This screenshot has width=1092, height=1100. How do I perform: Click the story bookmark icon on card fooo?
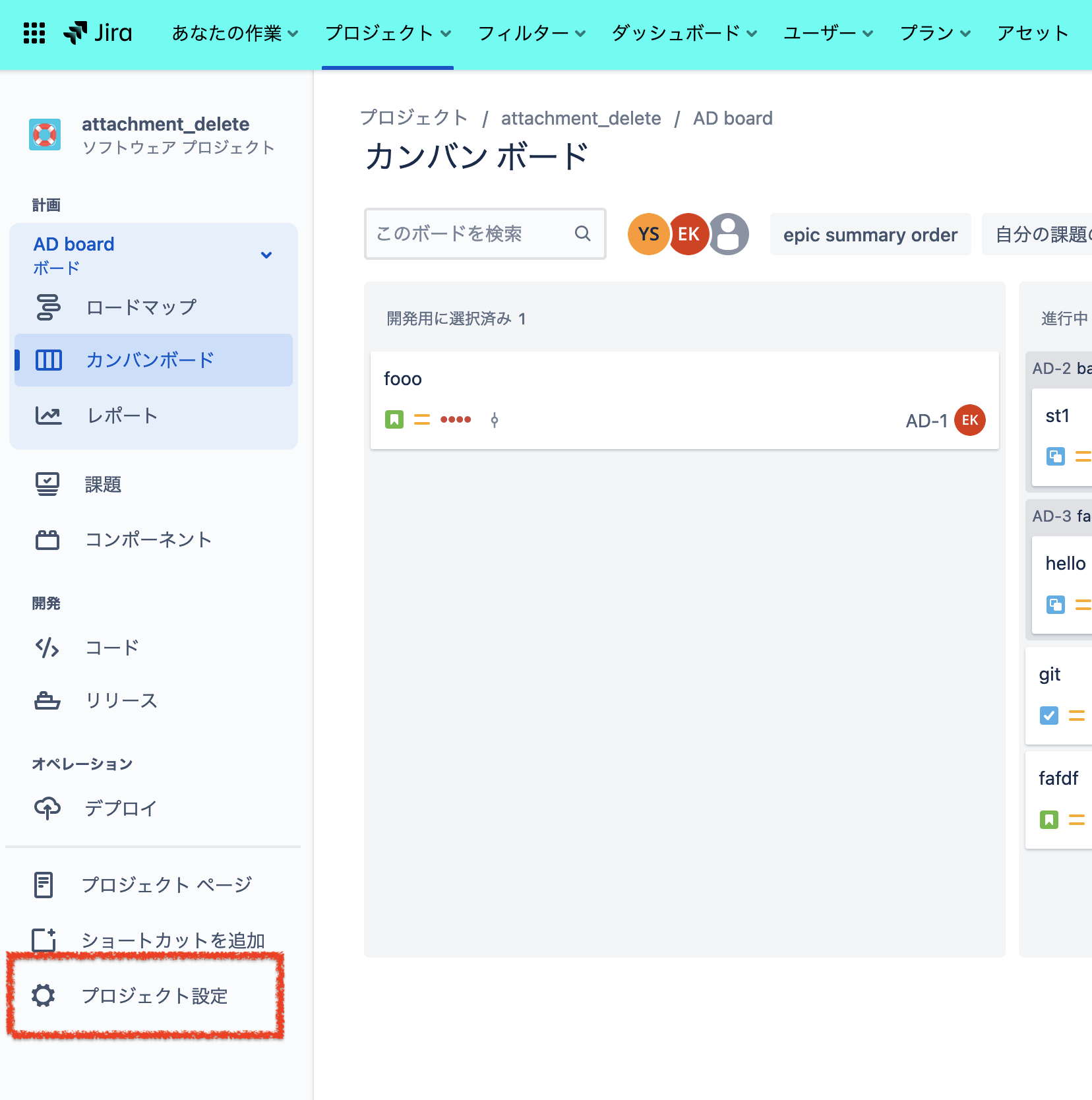tap(394, 419)
